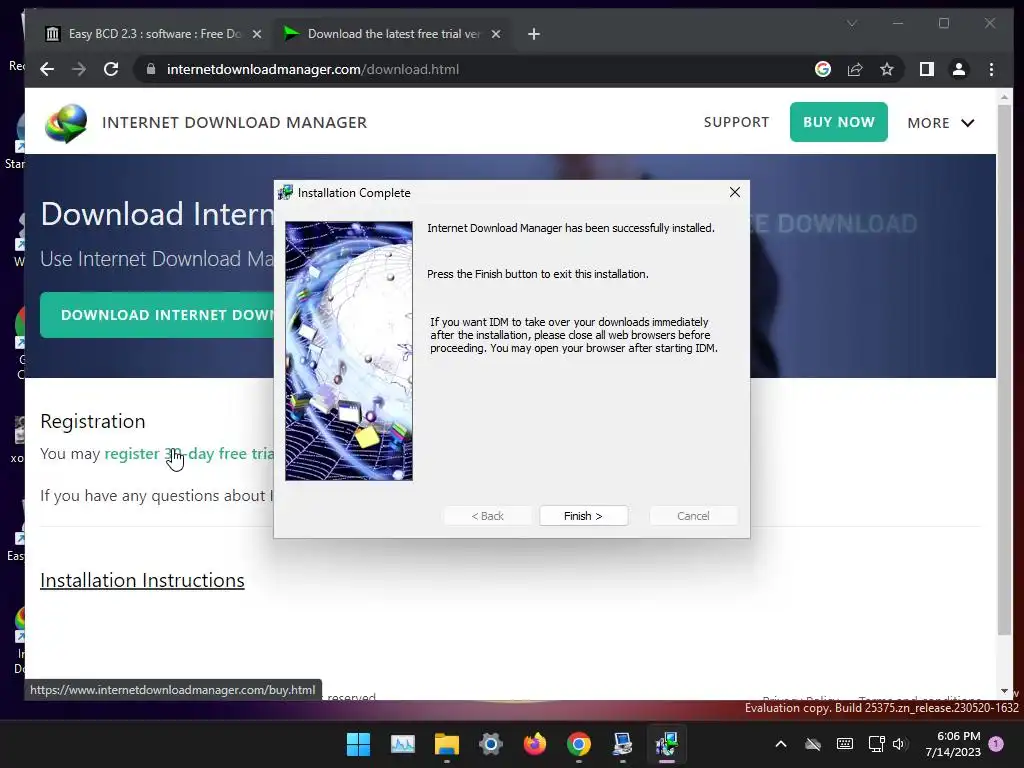Go forward in browser history
1024x768 pixels.
coord(79,69)
